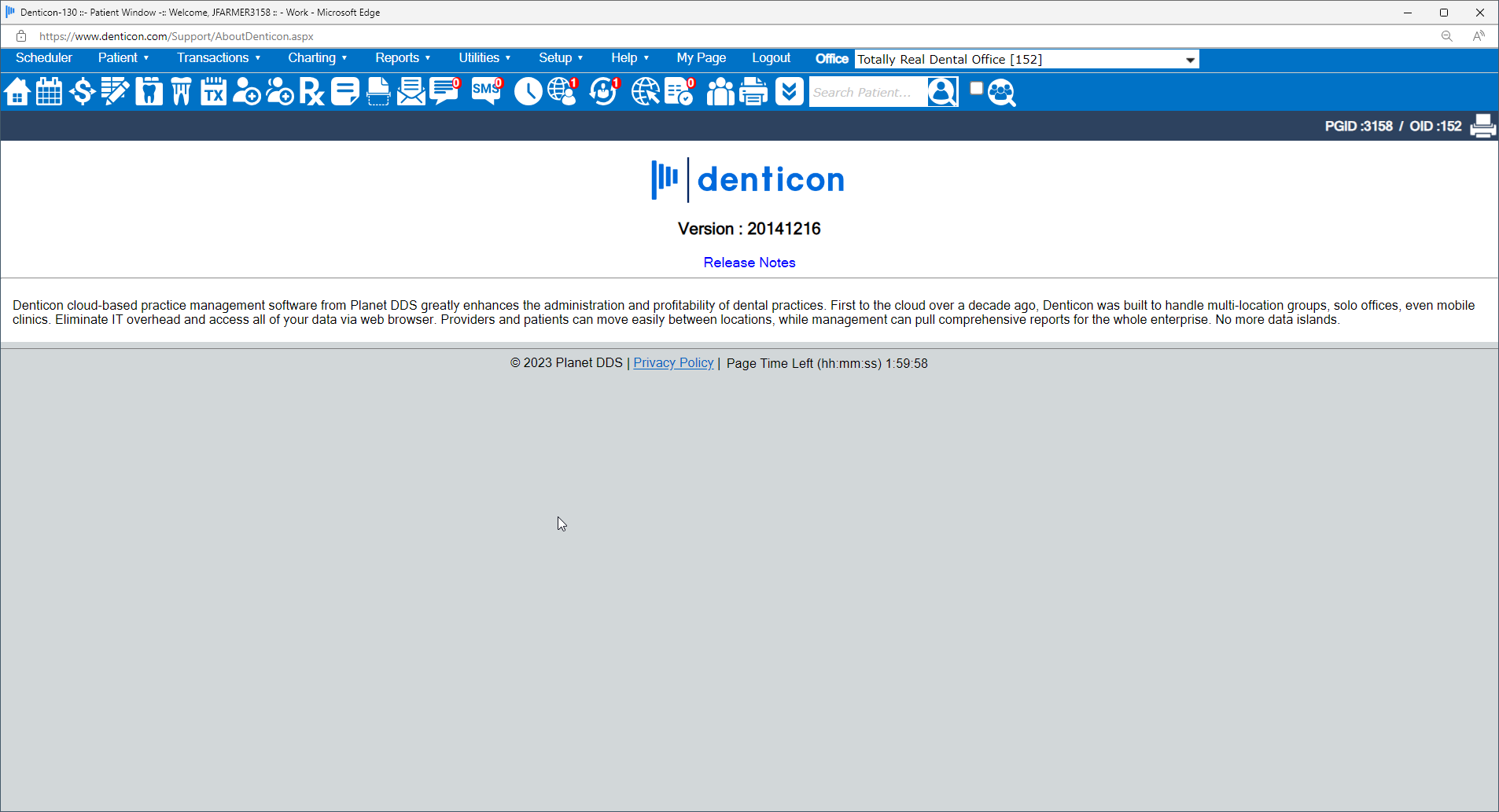Expand the double-chevron down toolbar icon

(x=789, y=92)
